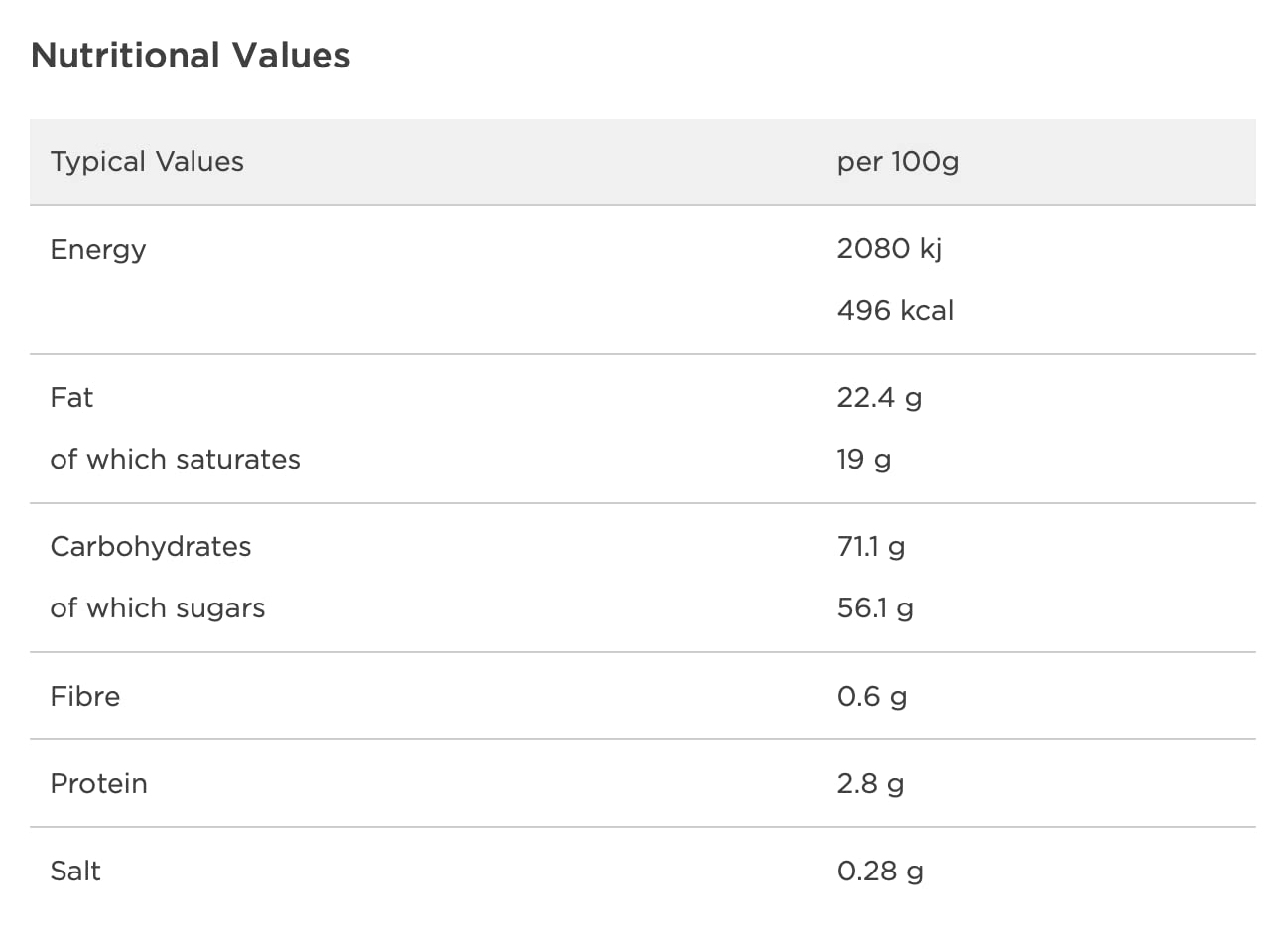Select the 19 g saturates value
Viewport: 1288px width, 939px height.
pyautogui.click(x=863, y=459)
